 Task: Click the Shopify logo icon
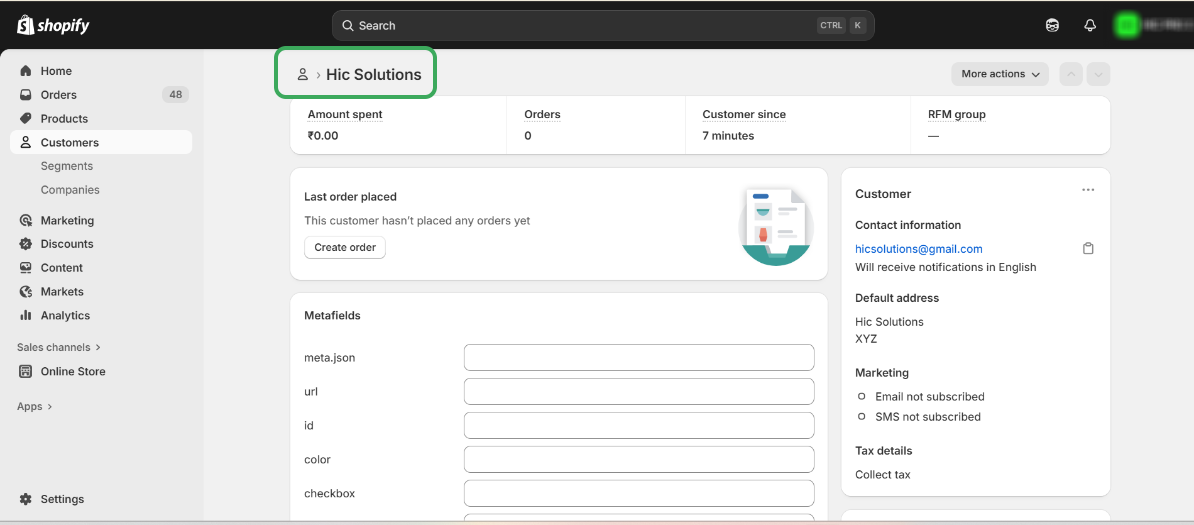26,25
